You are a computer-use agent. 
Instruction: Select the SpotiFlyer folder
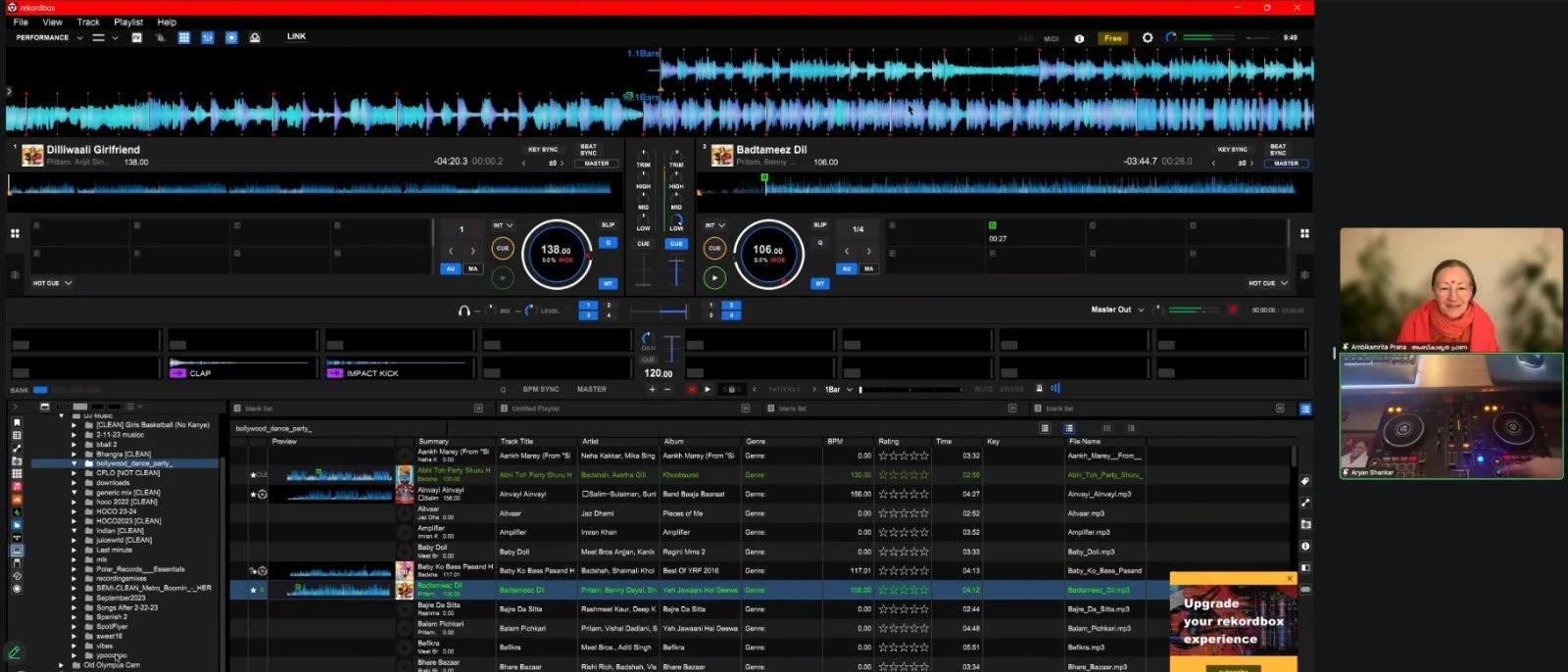[x=112, y=627]
